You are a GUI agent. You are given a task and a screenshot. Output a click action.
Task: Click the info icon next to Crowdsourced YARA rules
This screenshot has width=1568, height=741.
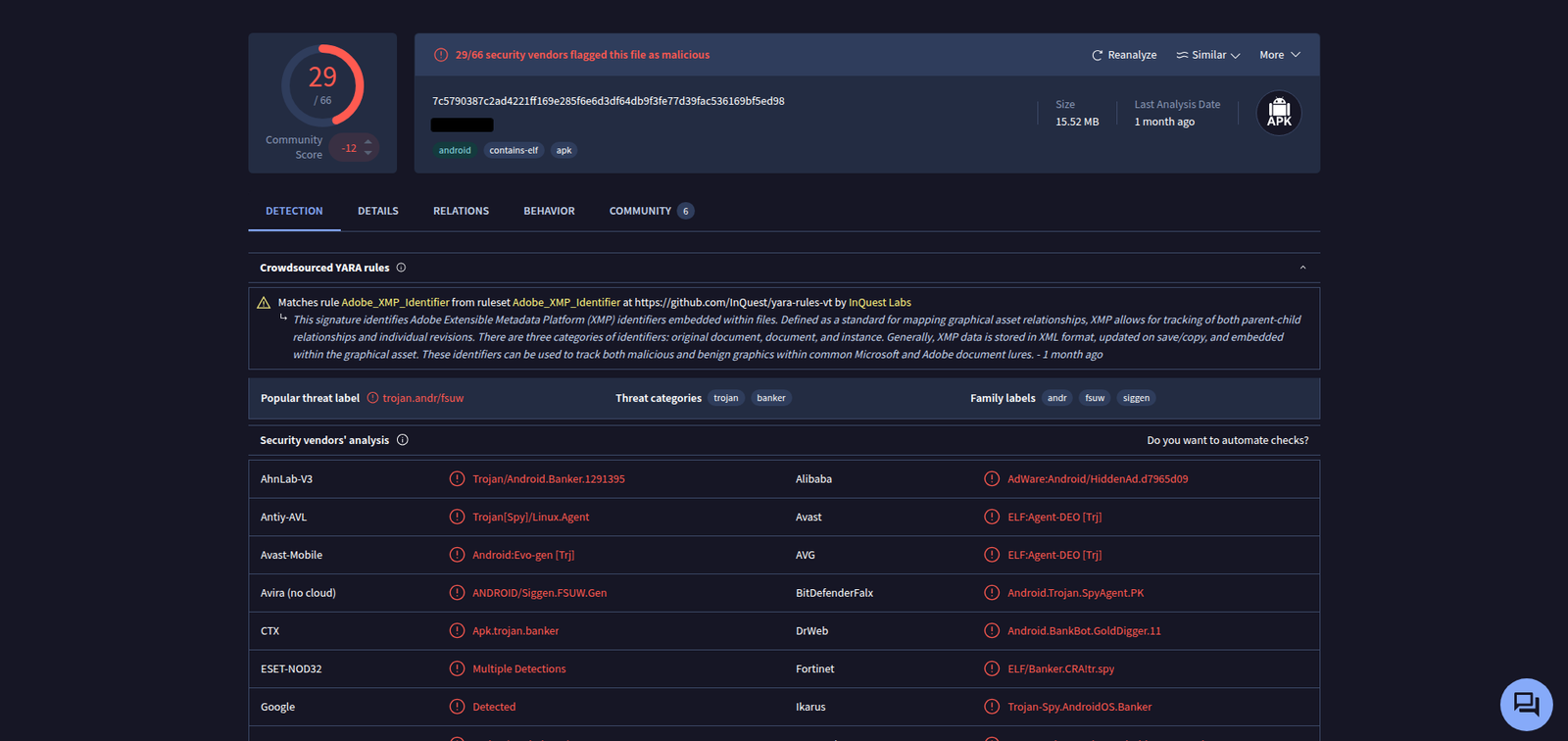(x=401, y=268)
